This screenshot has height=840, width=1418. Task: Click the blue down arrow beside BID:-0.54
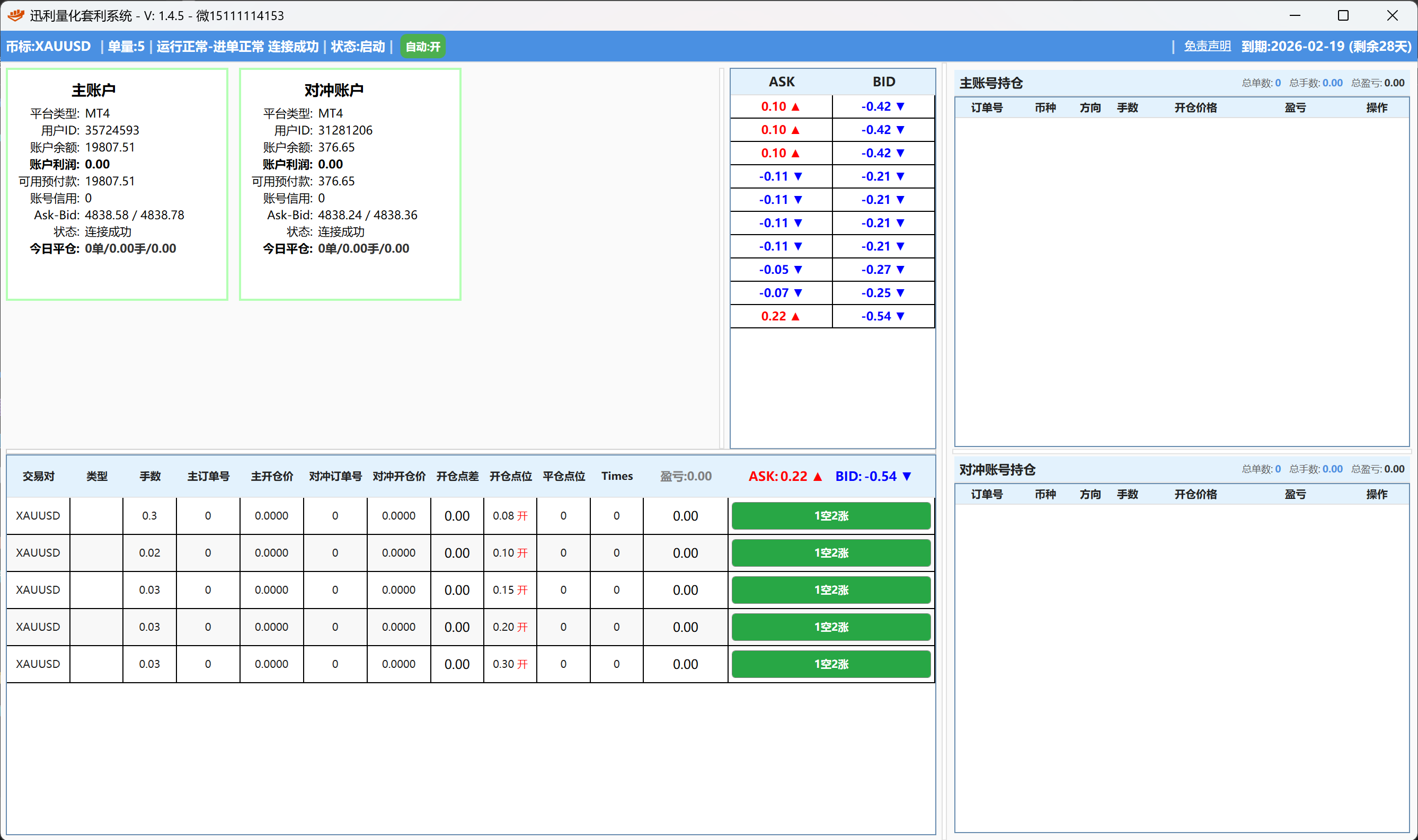coord(907,477)
